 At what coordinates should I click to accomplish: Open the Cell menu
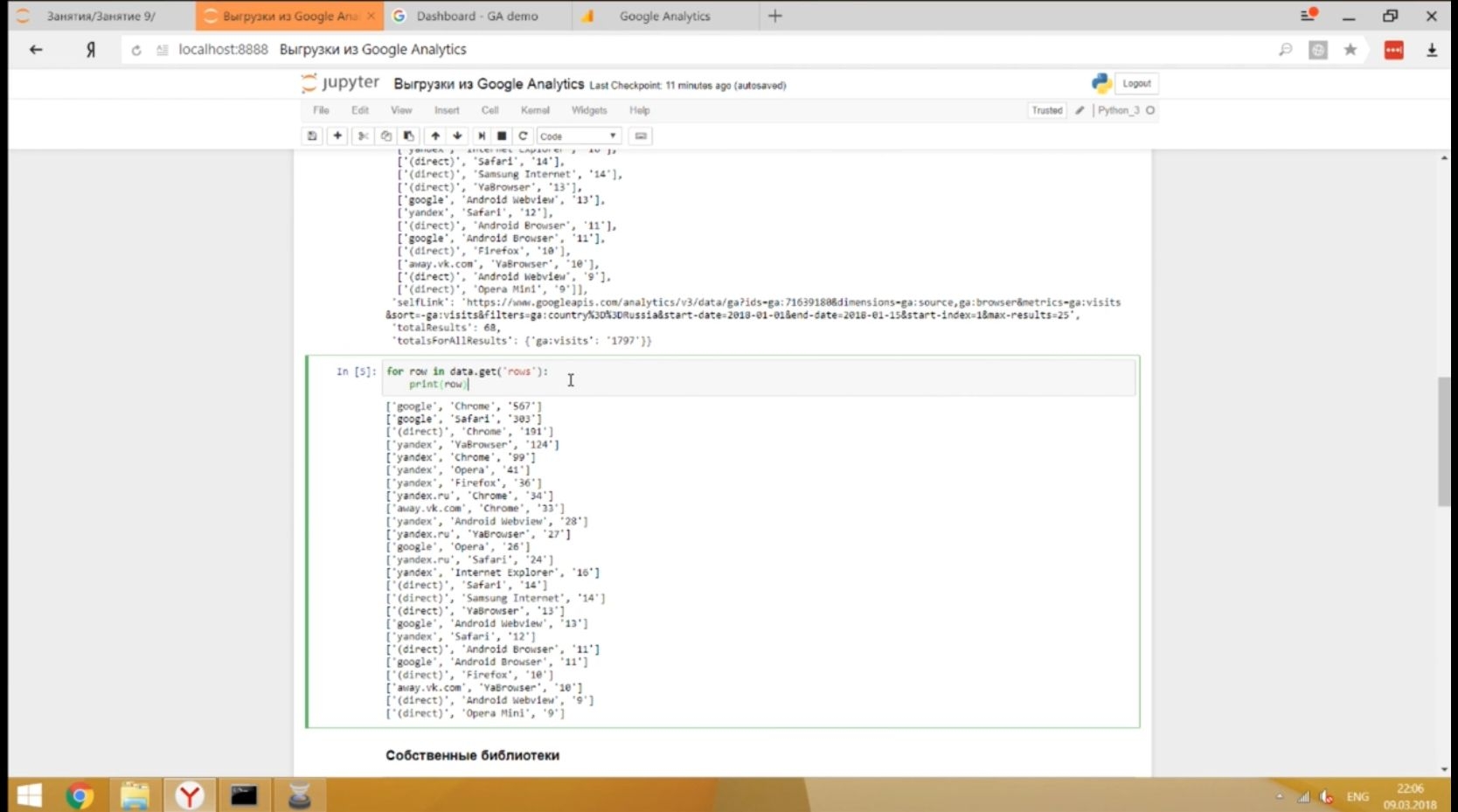(x=489, y=110)
